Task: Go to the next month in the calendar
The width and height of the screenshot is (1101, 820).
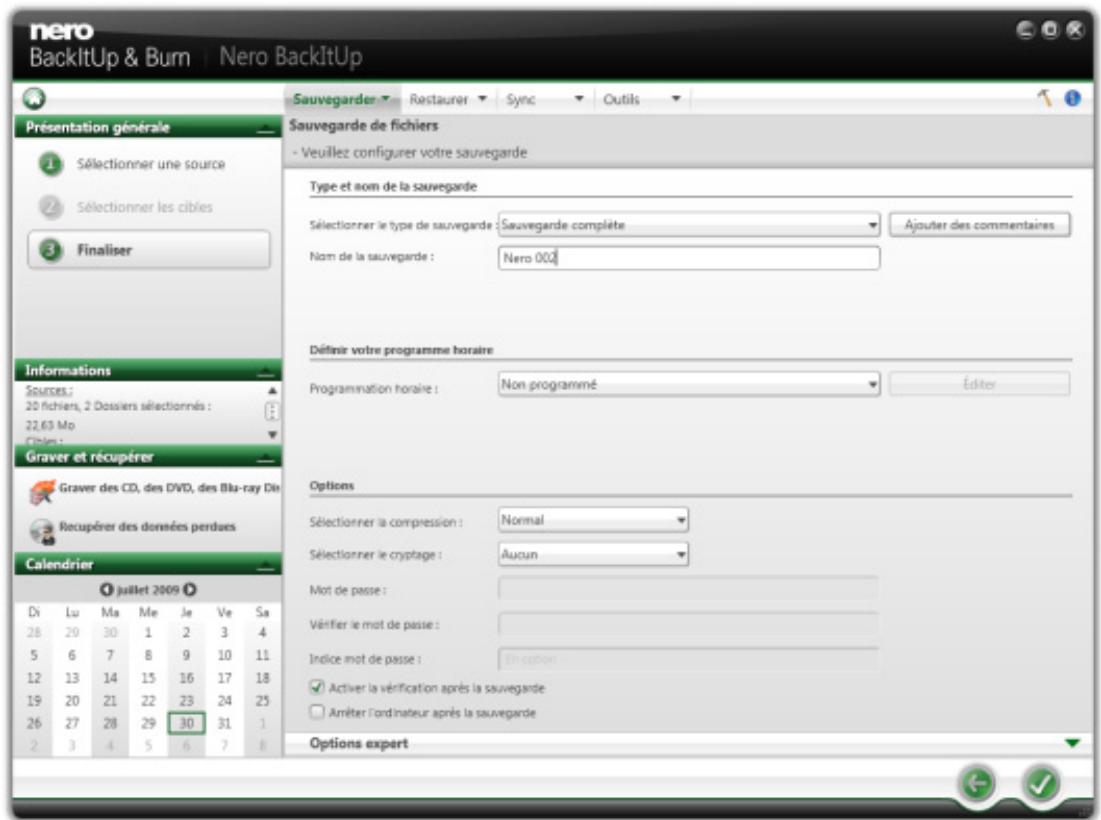Action: point(190,590)
